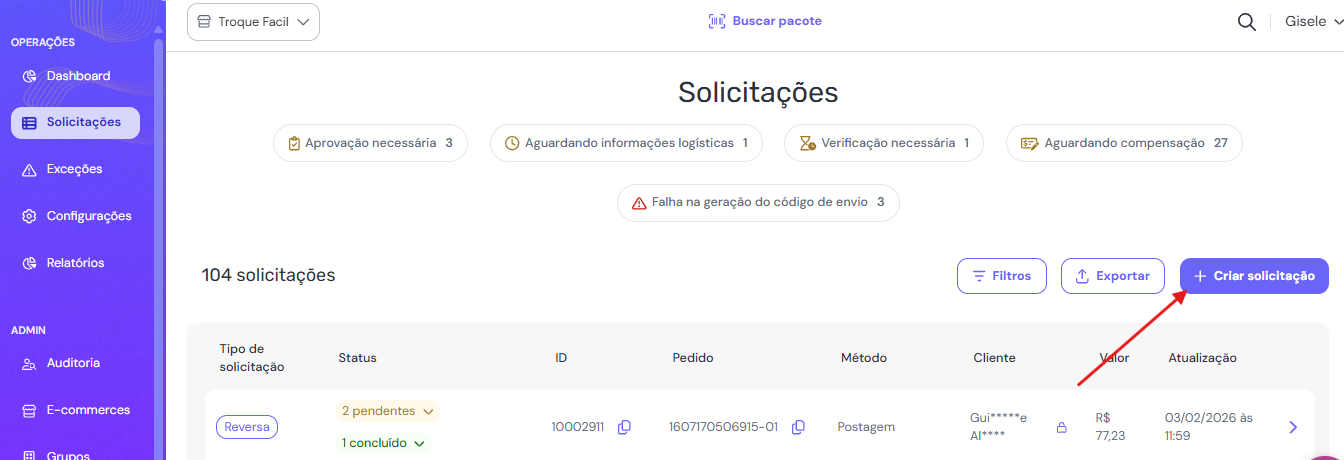1344x460 pixels.
Task: Copy the request ID 10002911
Action: coord(624,427)
